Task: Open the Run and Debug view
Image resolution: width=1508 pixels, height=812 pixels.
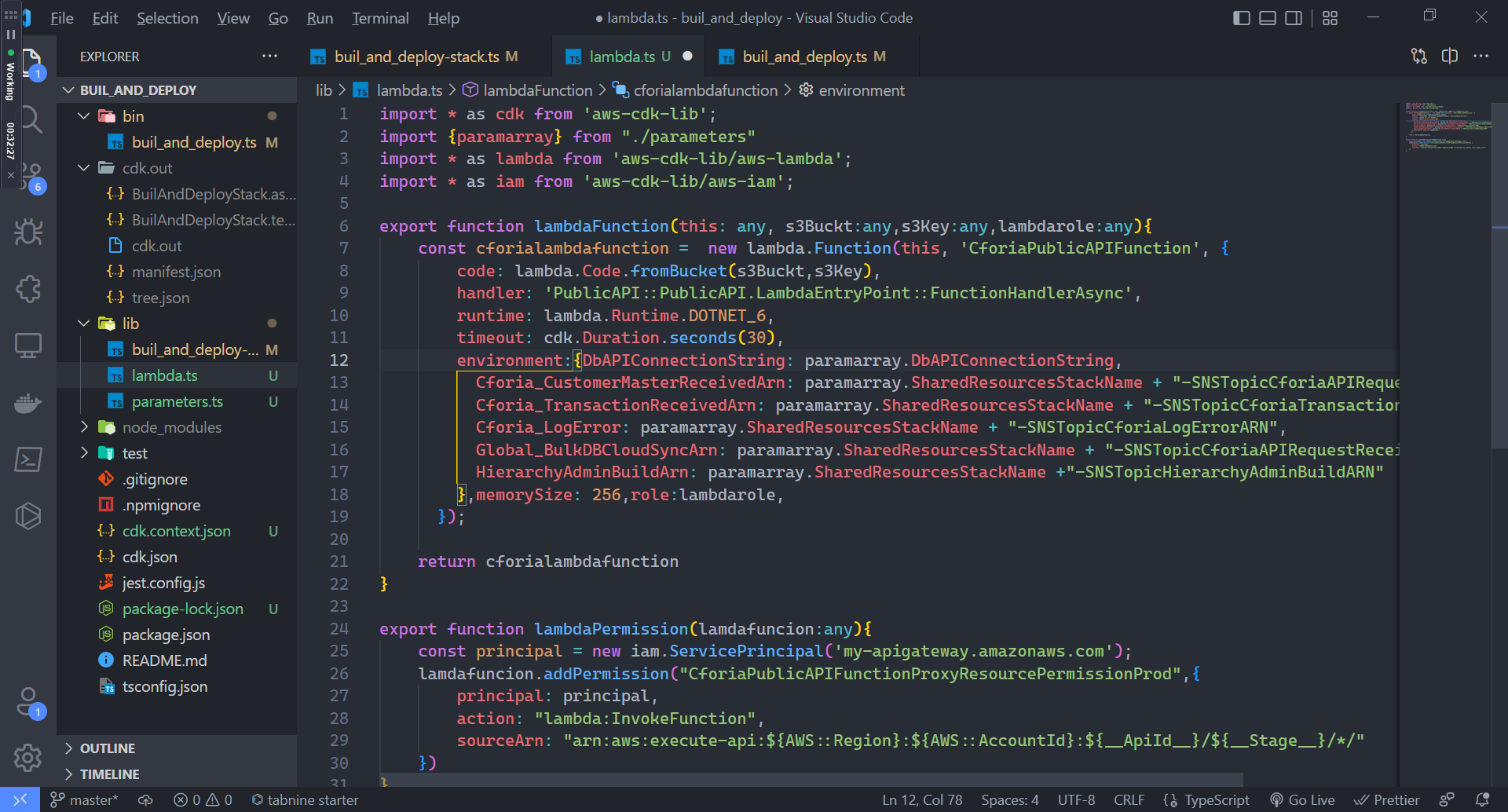Action: coord(28,232)
